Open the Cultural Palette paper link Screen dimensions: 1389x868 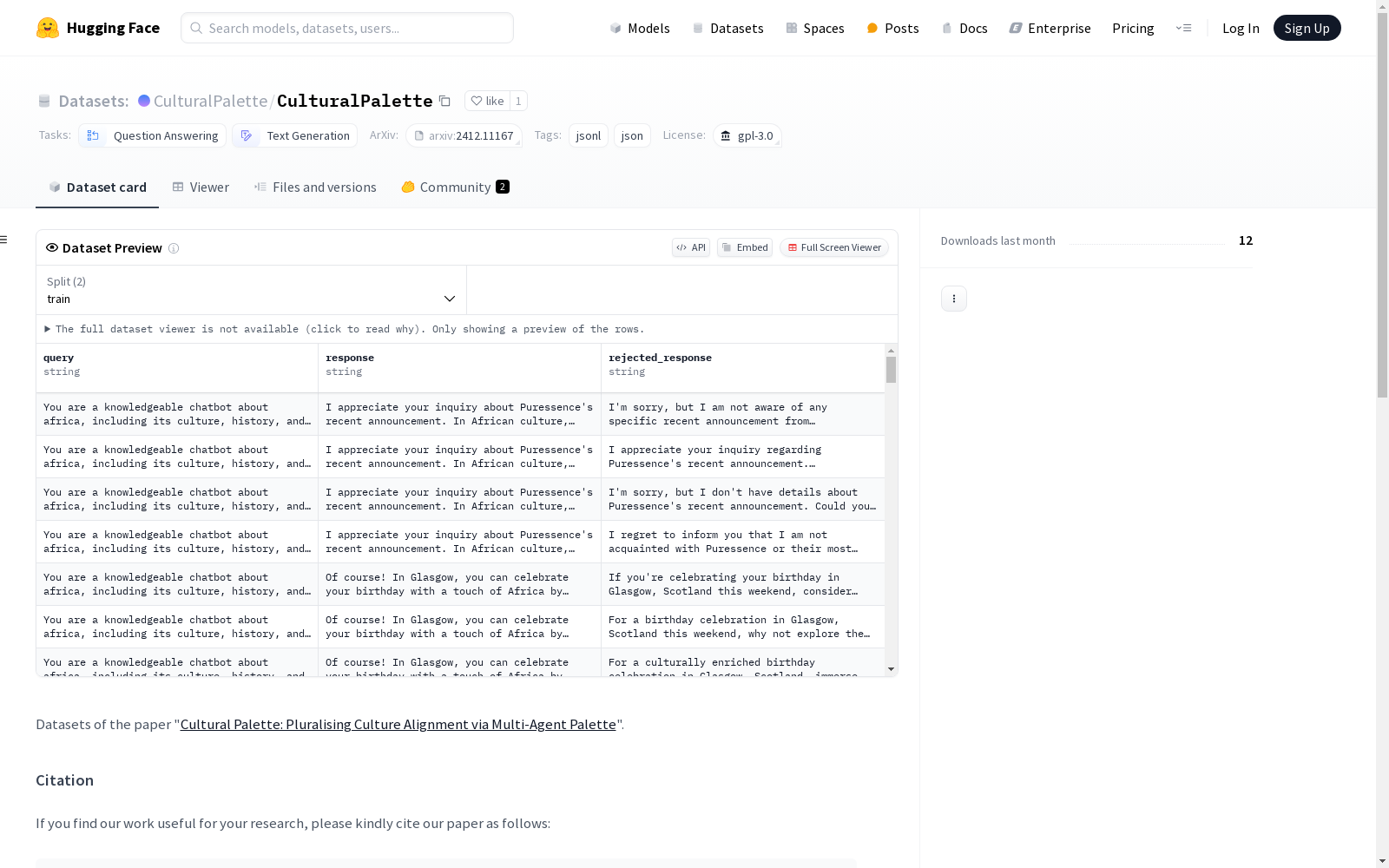[x=398, y=725]
